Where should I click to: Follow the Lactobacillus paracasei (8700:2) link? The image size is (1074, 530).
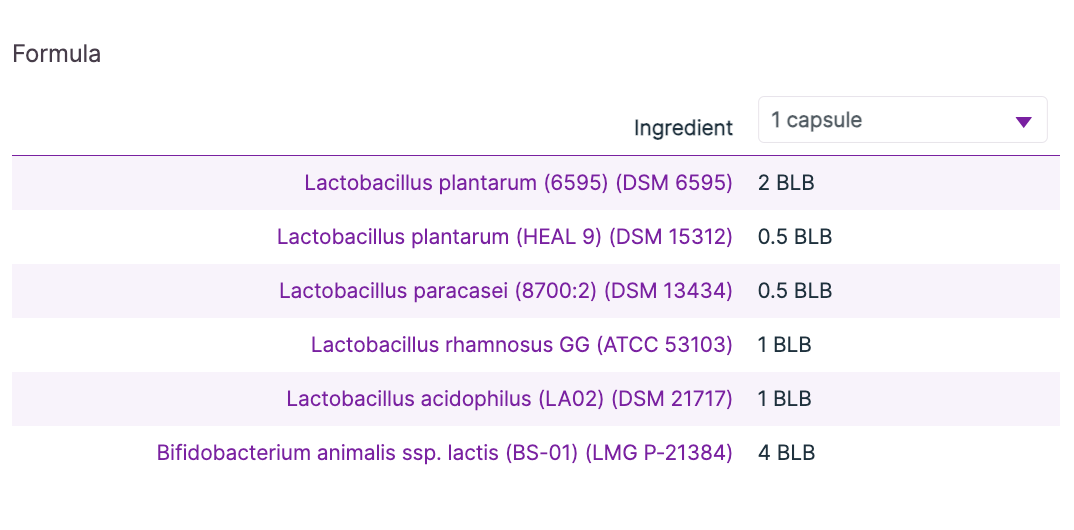(505, 291)
